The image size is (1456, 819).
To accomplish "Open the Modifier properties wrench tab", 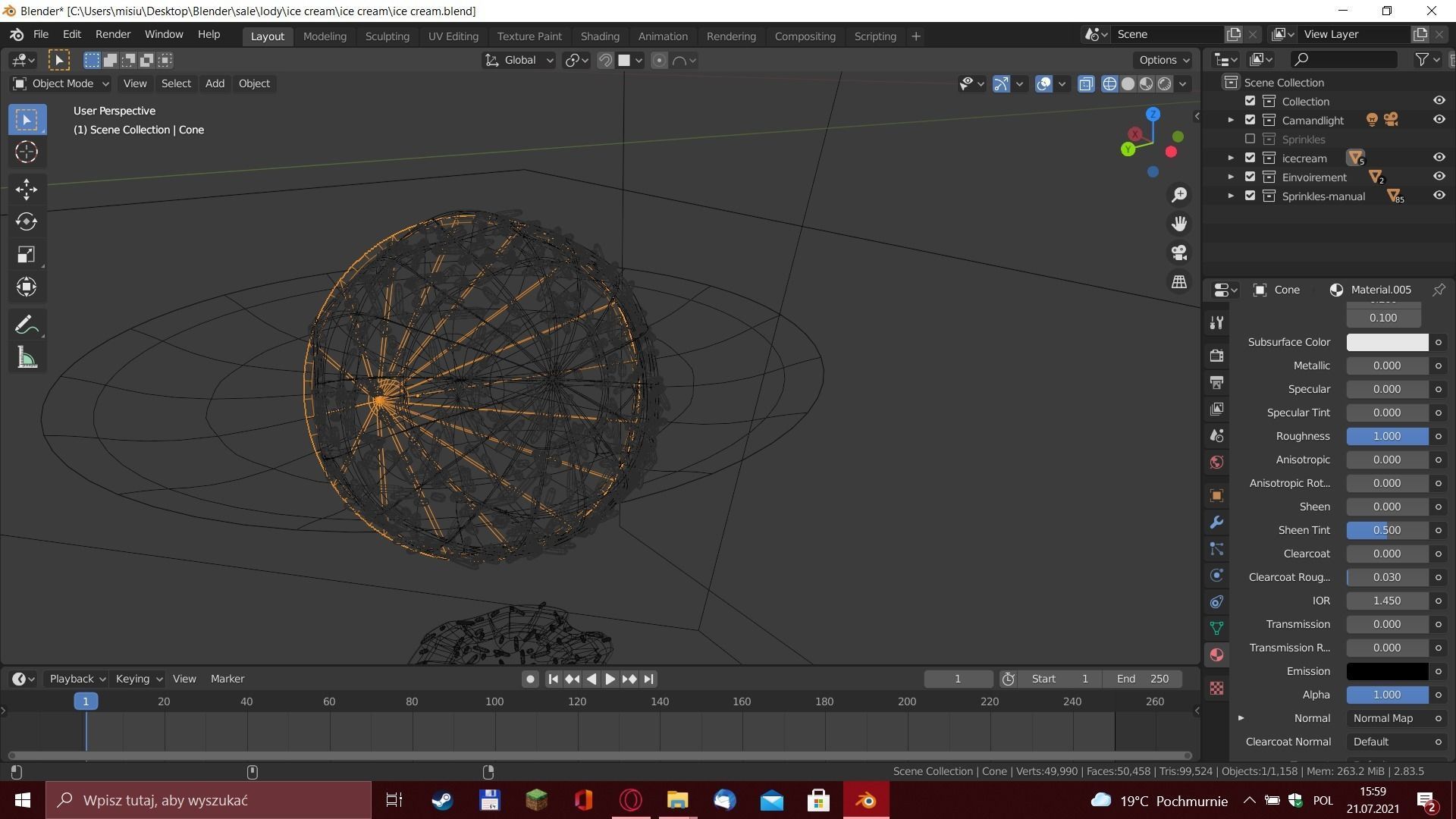I will [1216, 522].
